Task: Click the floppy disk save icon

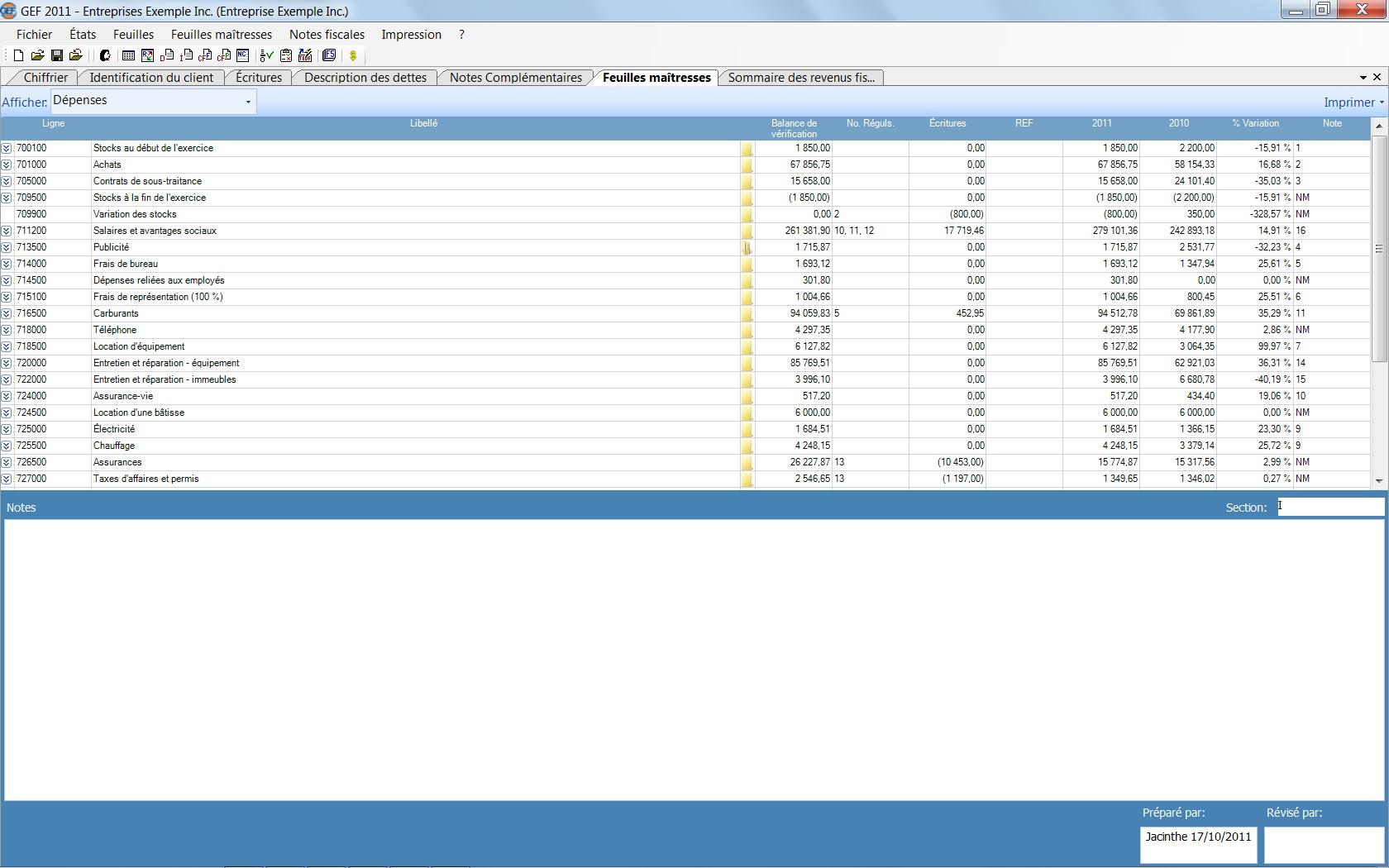Action: [57, 56]
